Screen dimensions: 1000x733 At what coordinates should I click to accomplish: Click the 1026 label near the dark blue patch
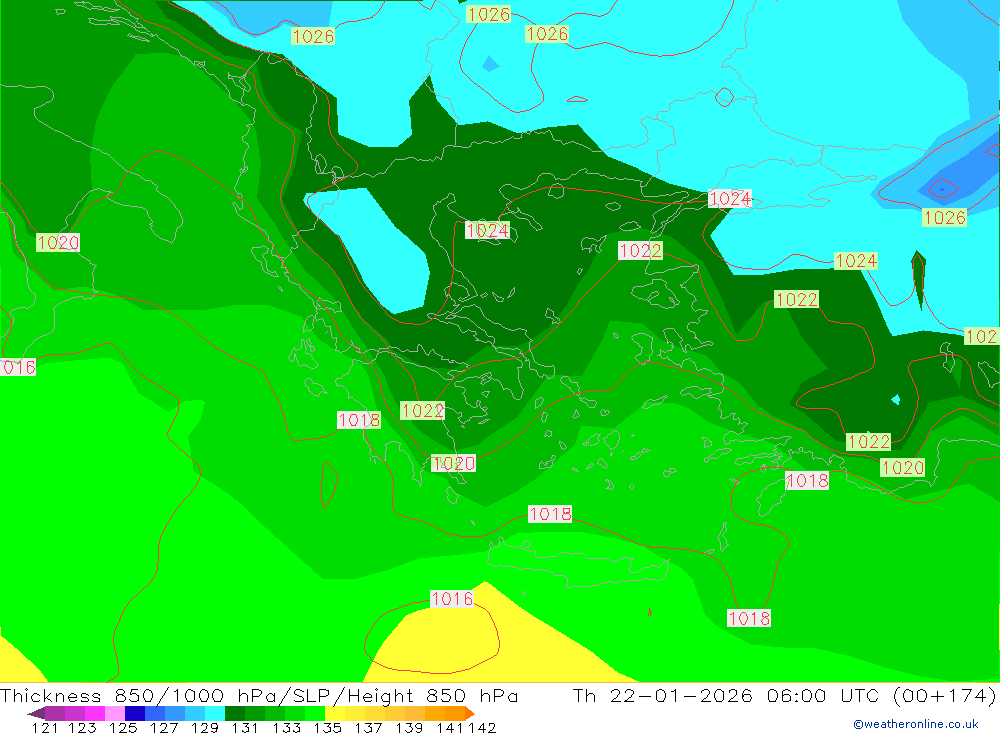pos(945,218)
